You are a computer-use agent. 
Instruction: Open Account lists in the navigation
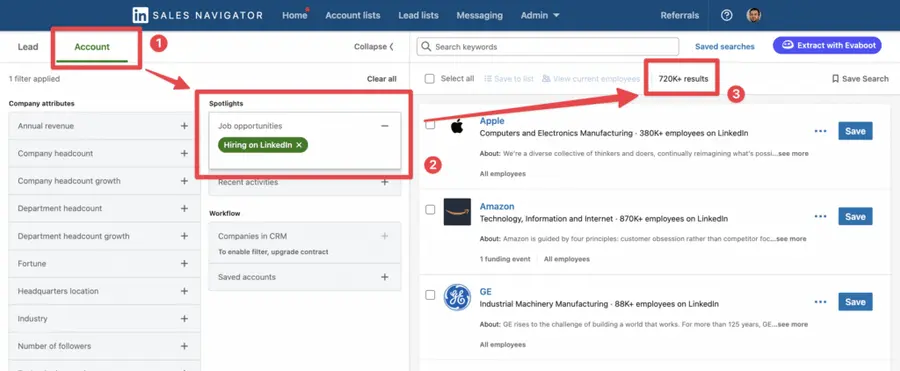coord(352,16)
